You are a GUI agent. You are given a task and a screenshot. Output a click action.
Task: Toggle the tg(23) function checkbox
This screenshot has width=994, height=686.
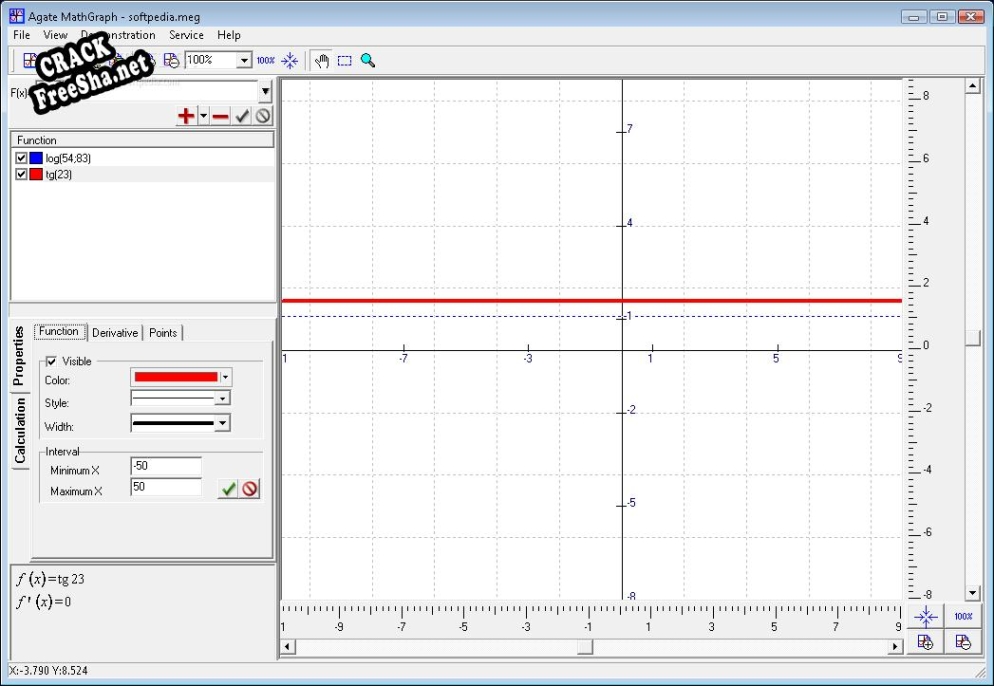tap(21, 174)
